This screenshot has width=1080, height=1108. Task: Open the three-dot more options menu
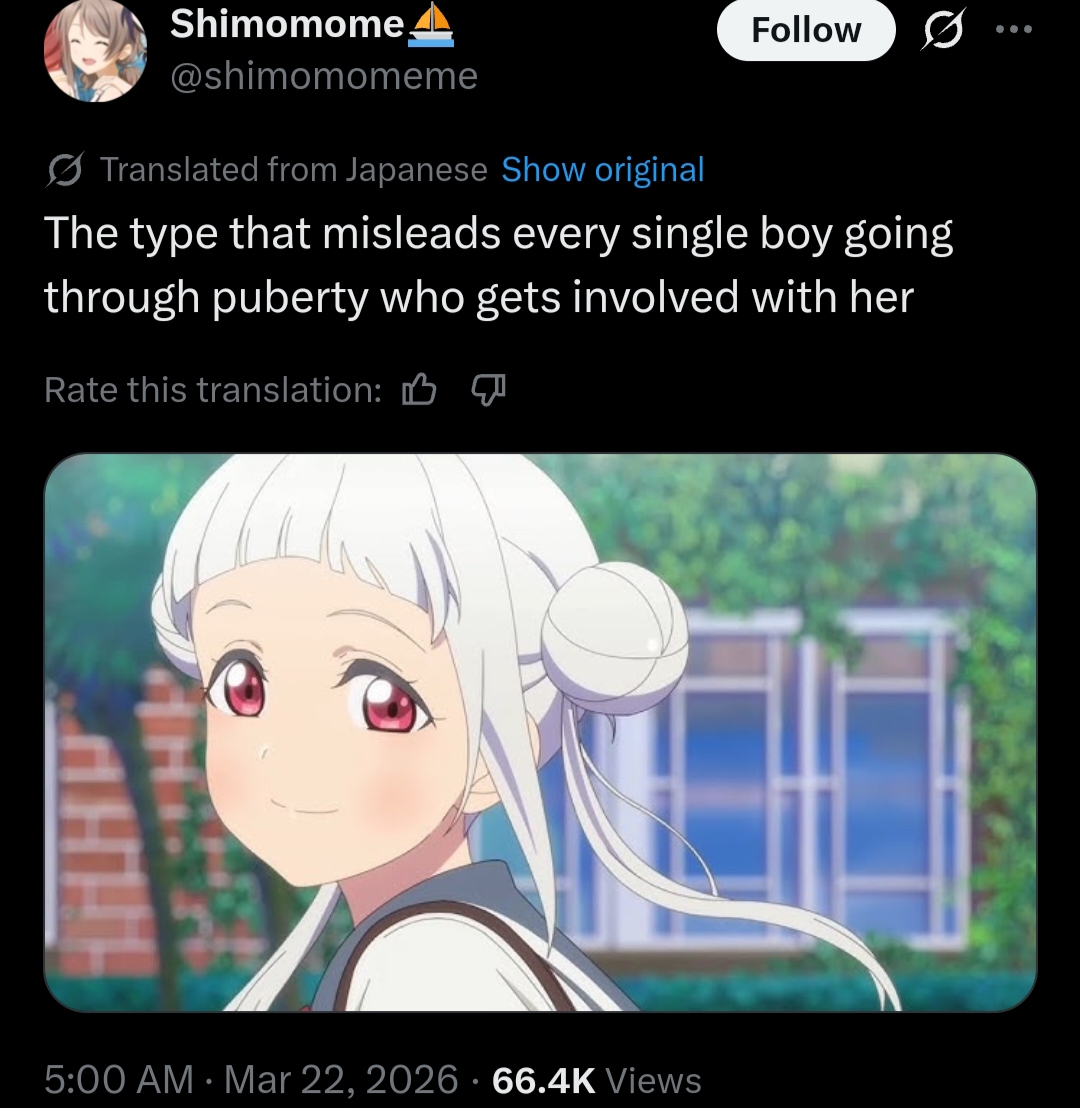click(1014, 29)
